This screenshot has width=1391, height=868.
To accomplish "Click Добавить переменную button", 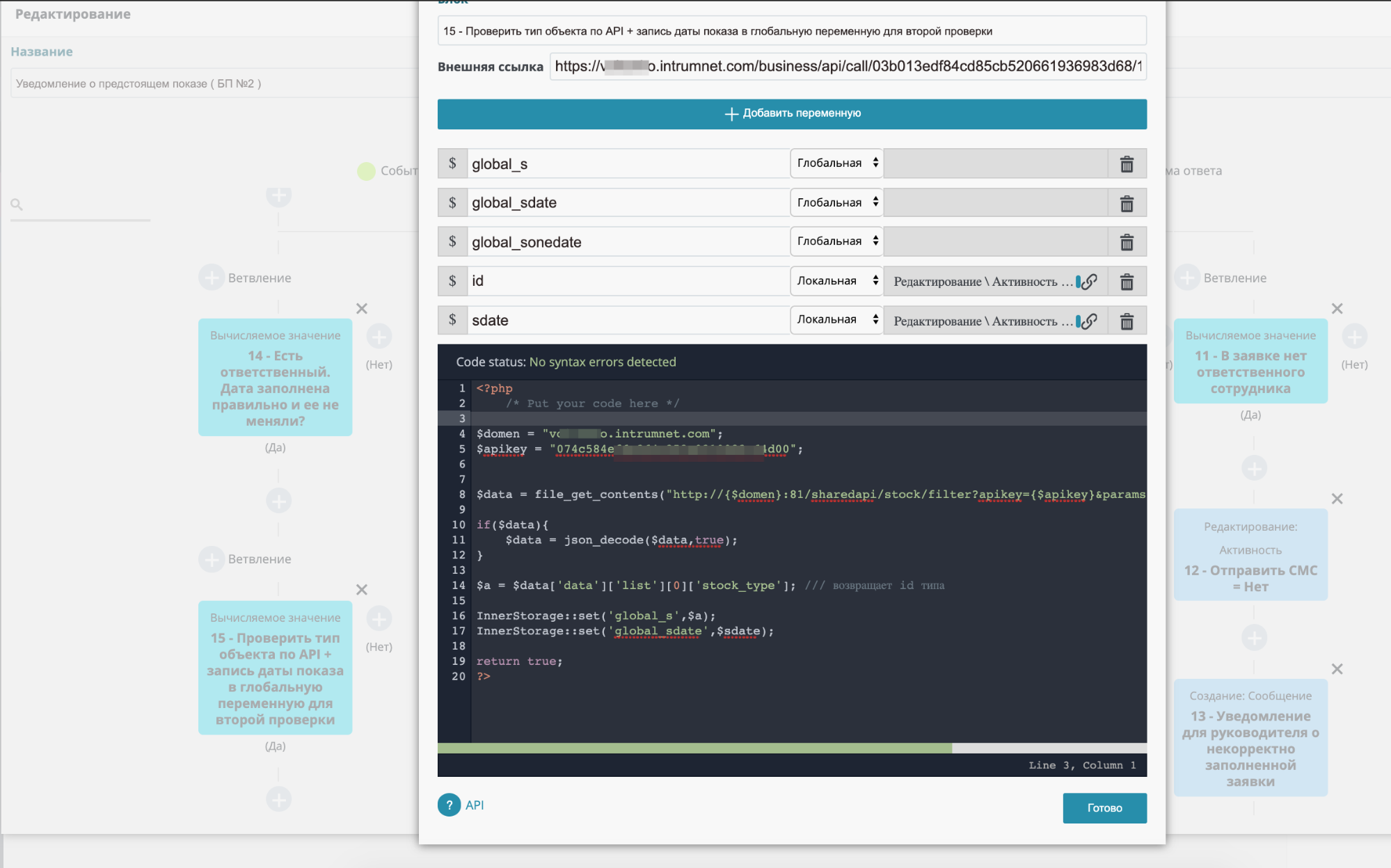I will (x=792, y=114).
